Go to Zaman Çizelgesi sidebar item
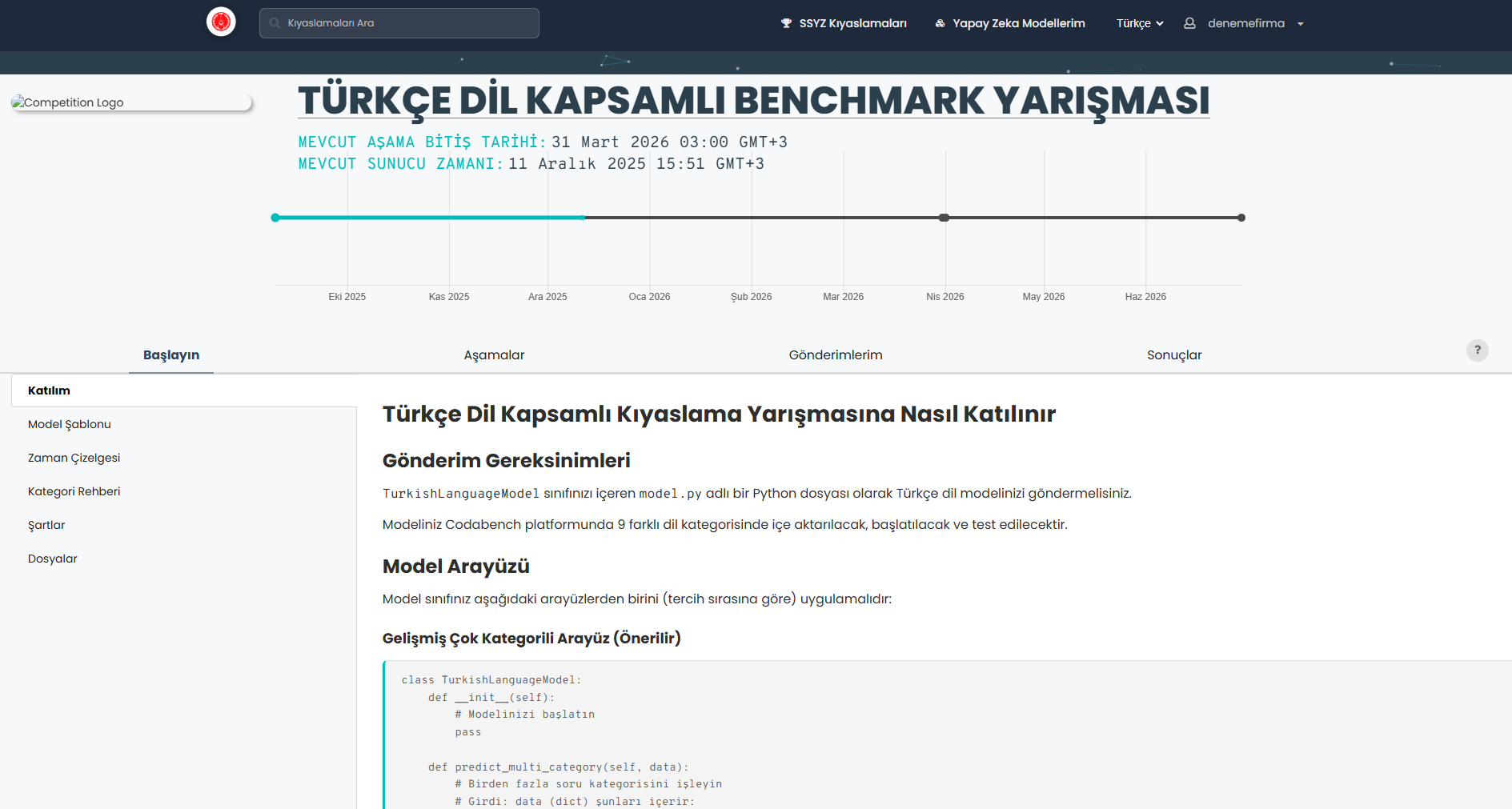This screenshot has height=809, width=1512. [x=74, y=458]
